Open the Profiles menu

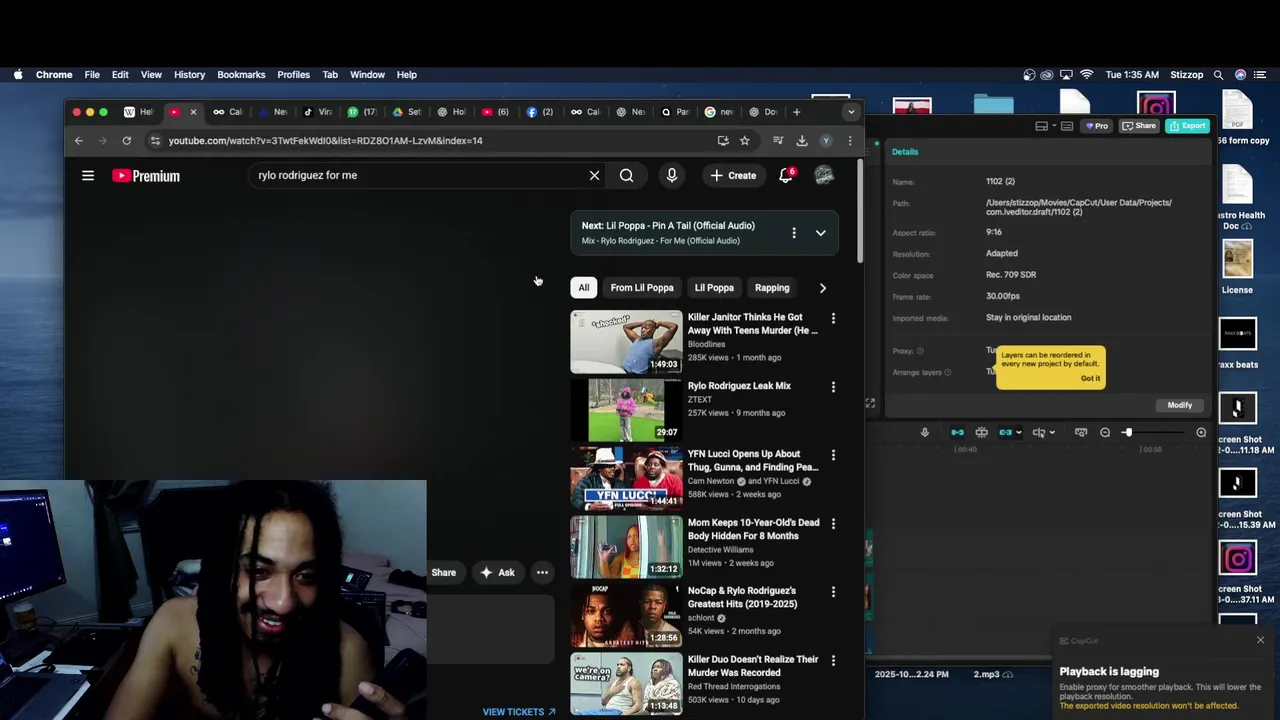tap(293, 75)
